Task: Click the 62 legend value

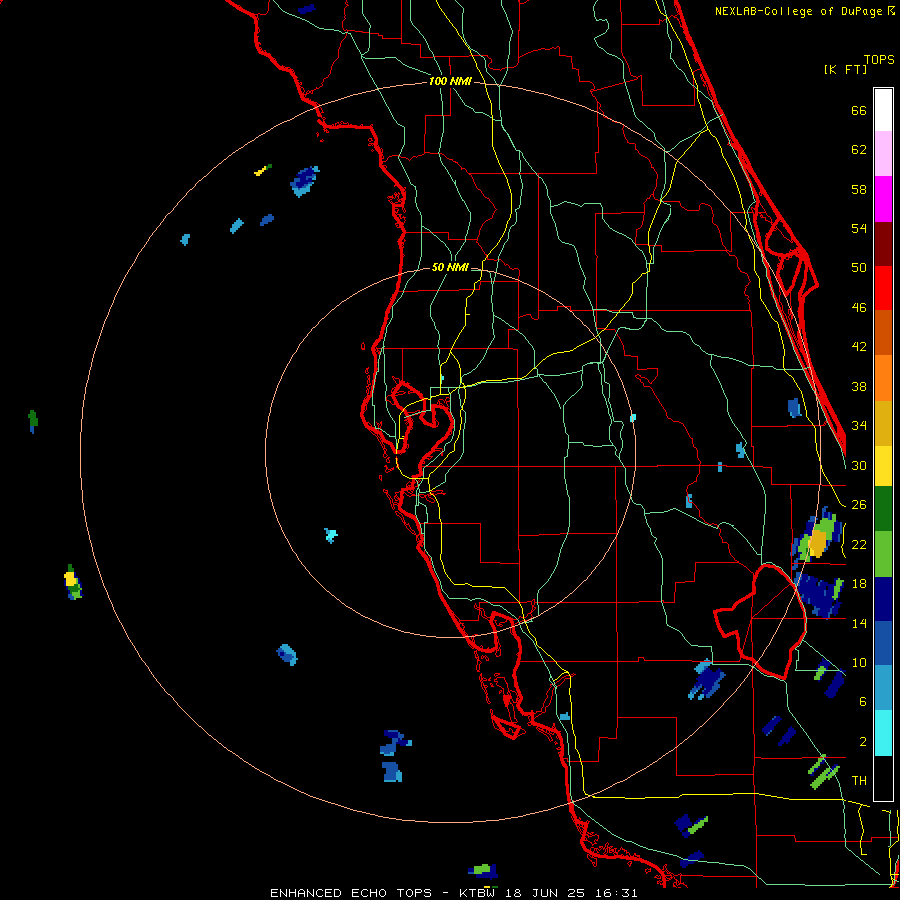Action: coord(859,150)
